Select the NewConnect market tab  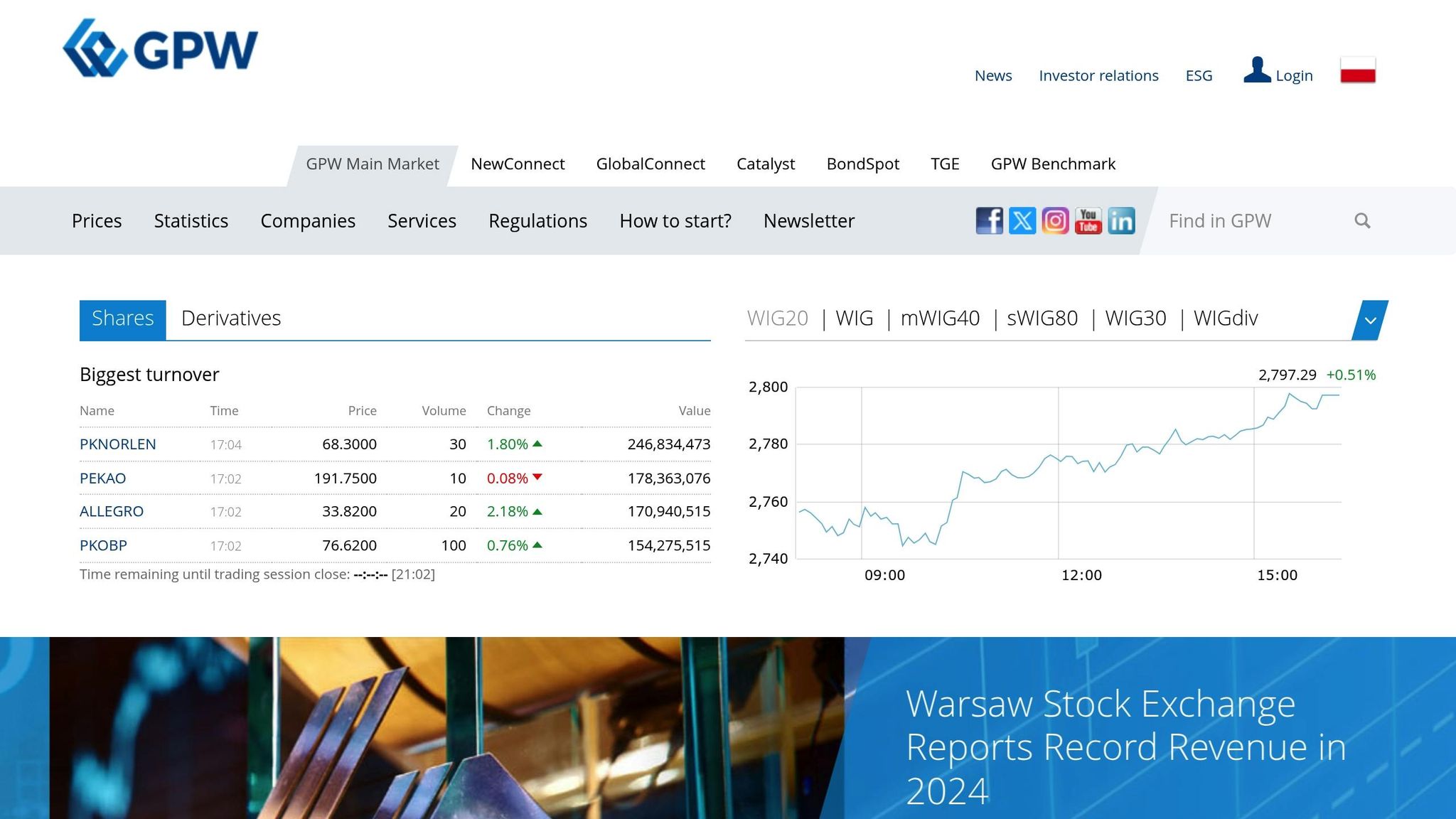click(517, 164)
